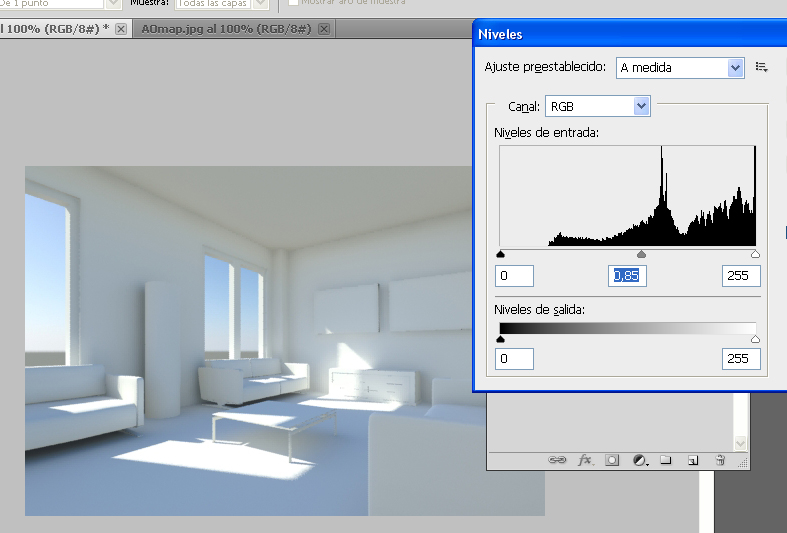
Task: Create a new adjustment layer icon
Action: [x=639, y=460]
